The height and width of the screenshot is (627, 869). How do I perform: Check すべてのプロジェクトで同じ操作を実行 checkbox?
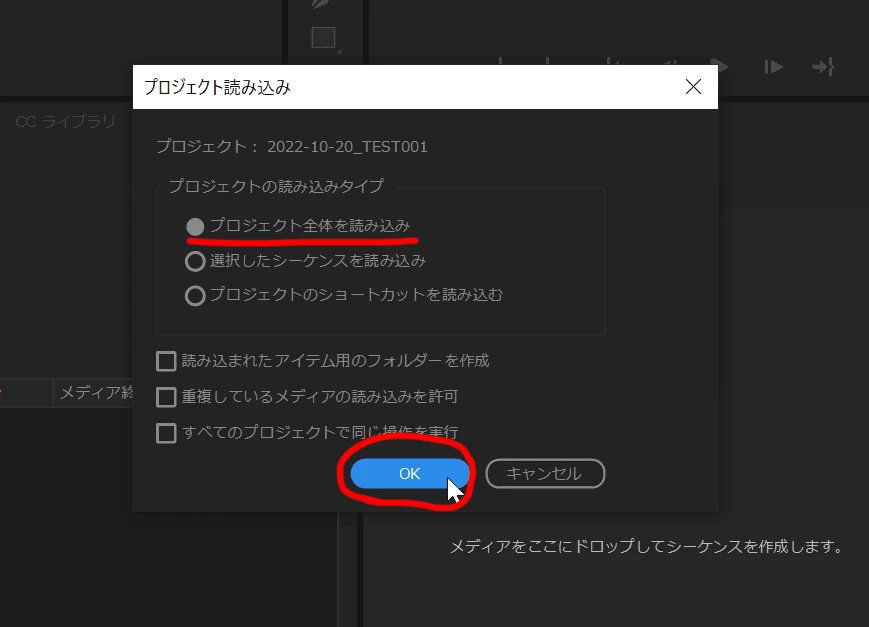pyautogui.click(x=166, y=433)
